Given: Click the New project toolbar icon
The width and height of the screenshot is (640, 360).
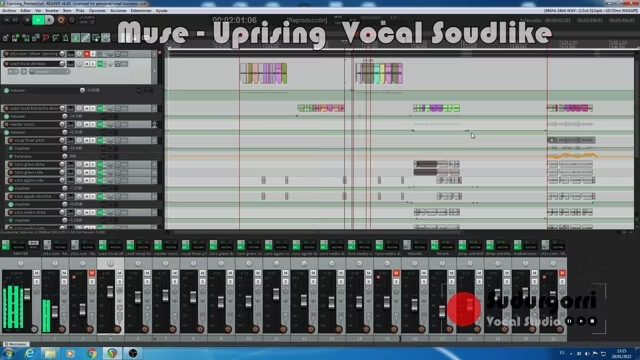Looking at the screenshot, I should pyautogui.click(x=6, y=38).
